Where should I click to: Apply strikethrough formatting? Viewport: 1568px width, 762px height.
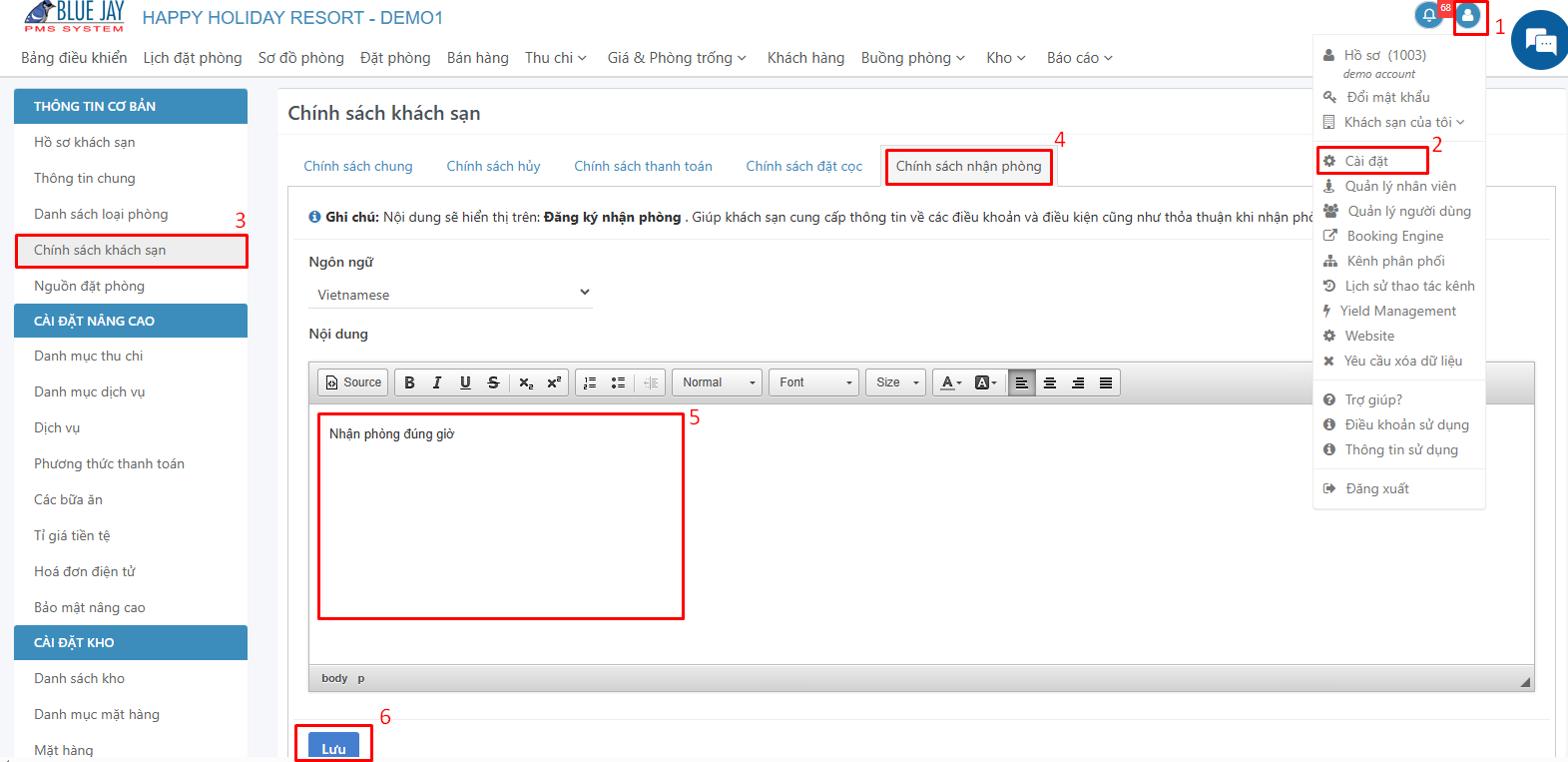pos(493,382)
